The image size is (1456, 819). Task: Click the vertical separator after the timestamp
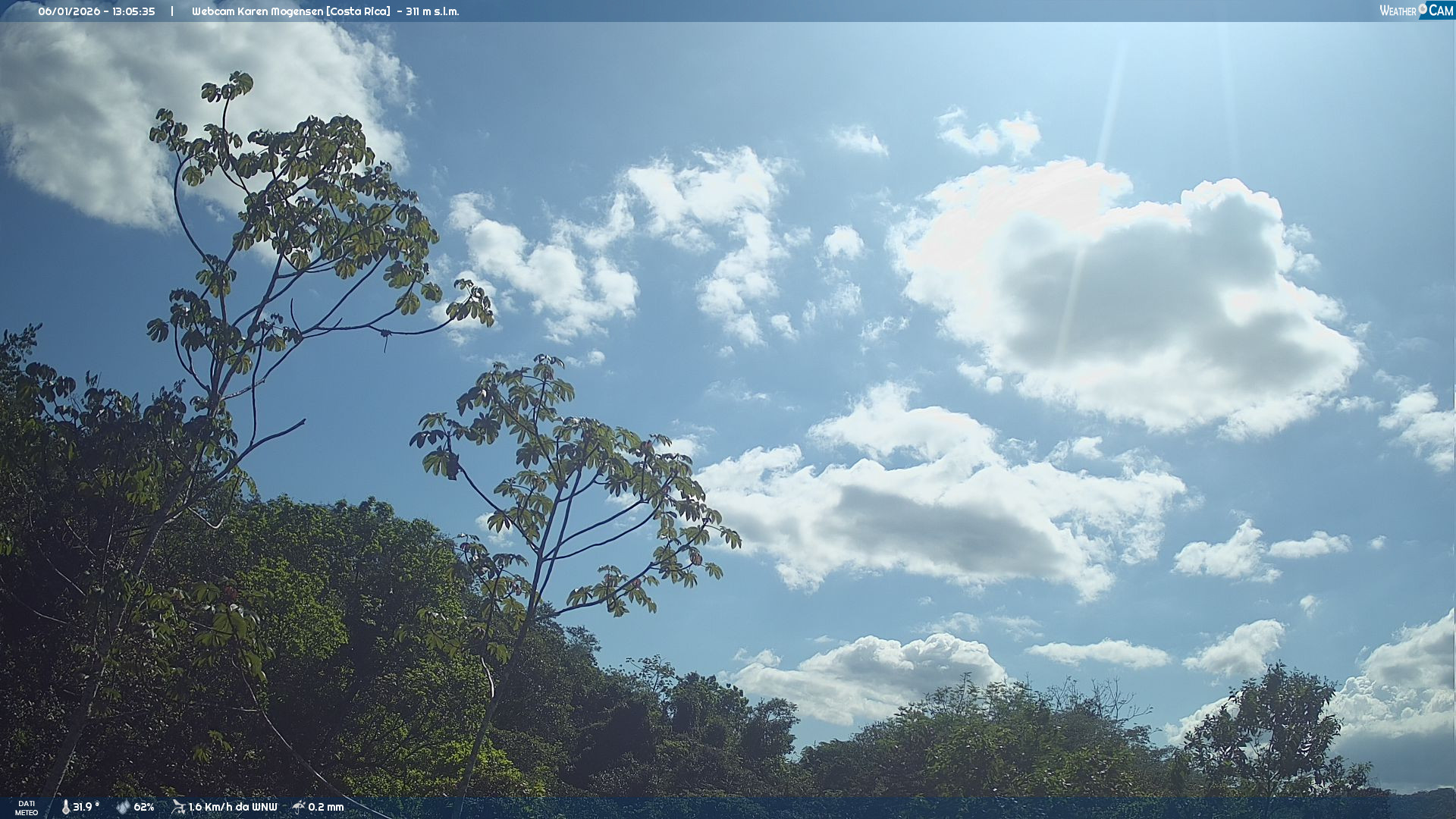[172, 11]
